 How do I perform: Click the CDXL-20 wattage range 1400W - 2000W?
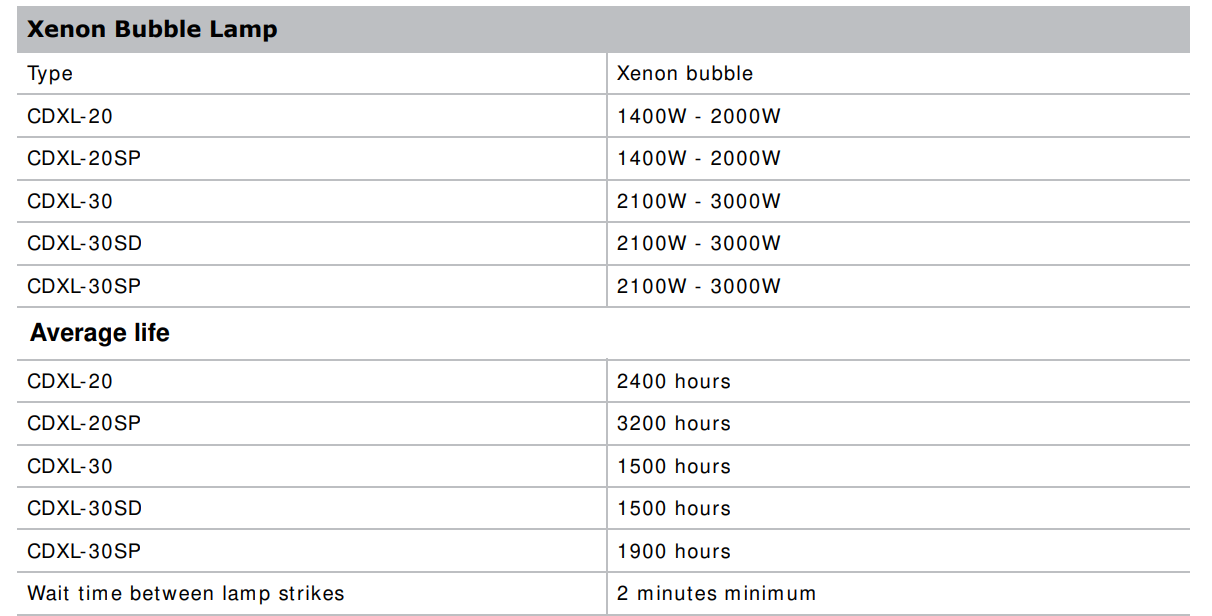coord(698,116)
